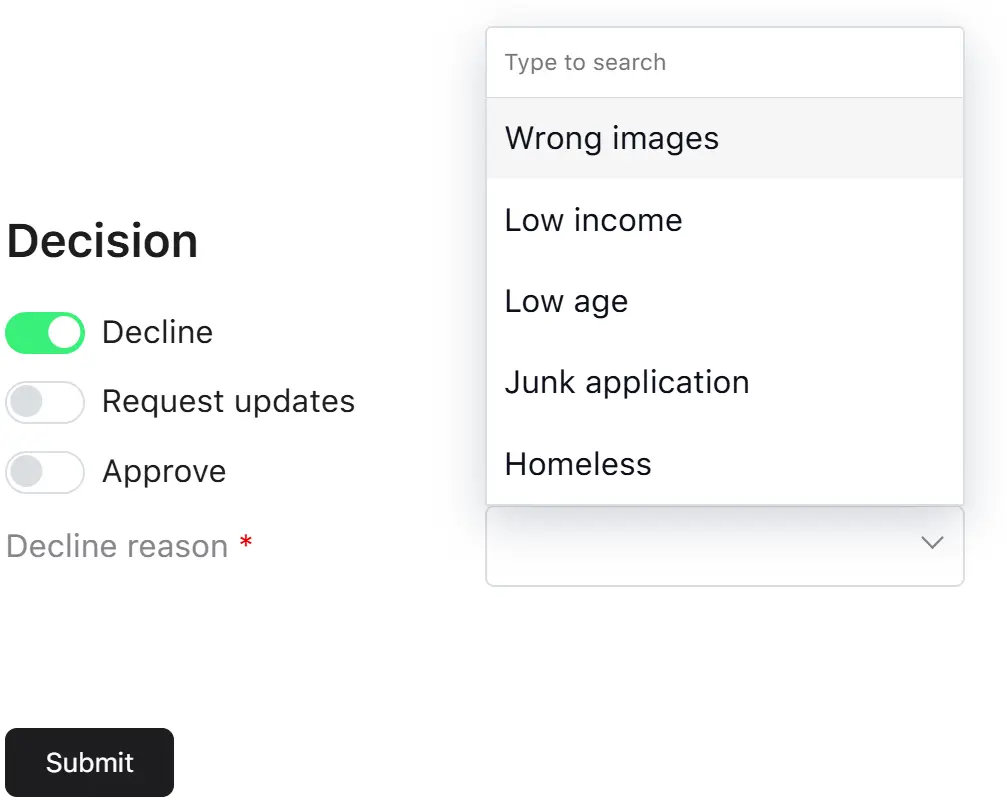Enable the Request updates toggle
This screenshot has height=812, width=1007.
pyautogui.click(x=45, y=403)
